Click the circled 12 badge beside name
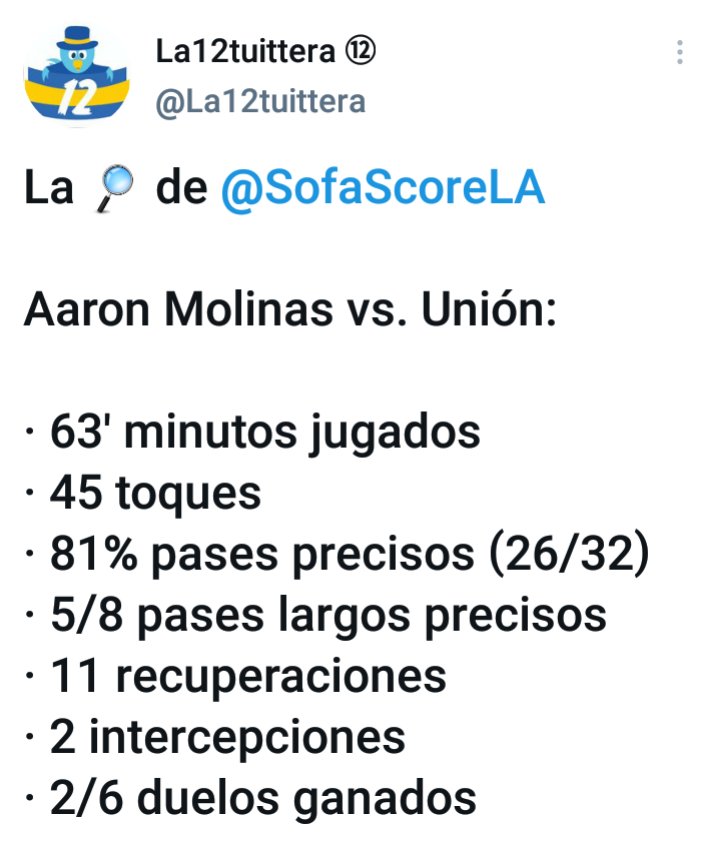719x847 pixels. pos(360,52)
